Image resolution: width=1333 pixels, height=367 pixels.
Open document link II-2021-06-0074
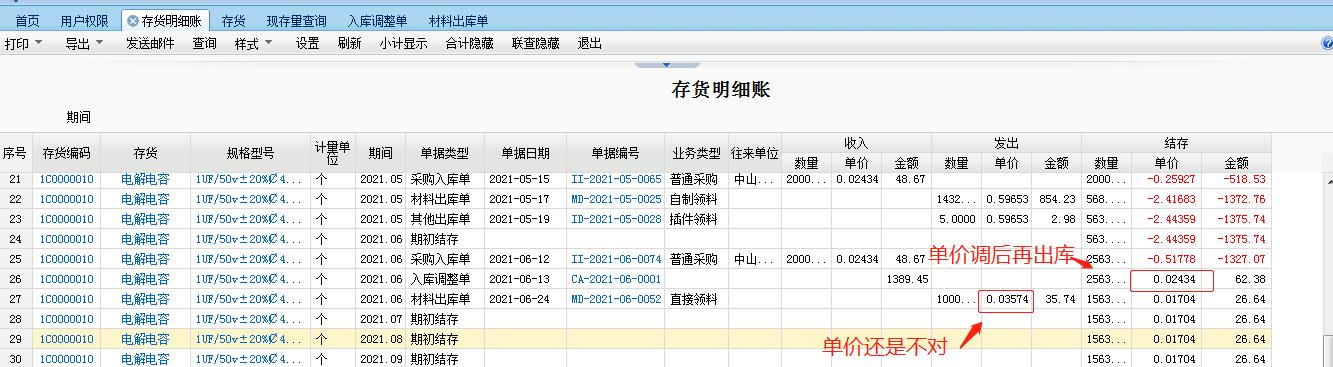pyautogui.click(x=616, y=259)
